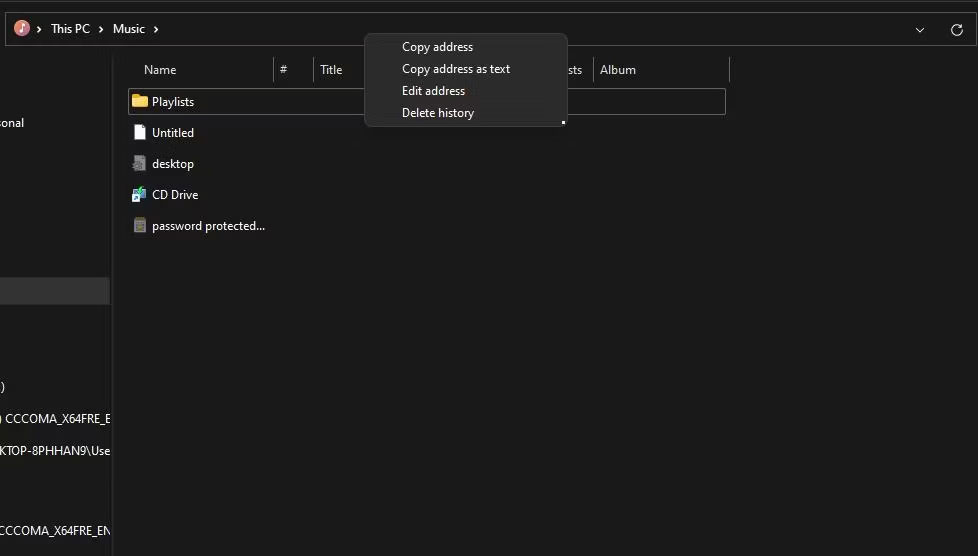Select the CD Drive item name
This screenshot has height=556, width=978.
[x=175, y=195]
